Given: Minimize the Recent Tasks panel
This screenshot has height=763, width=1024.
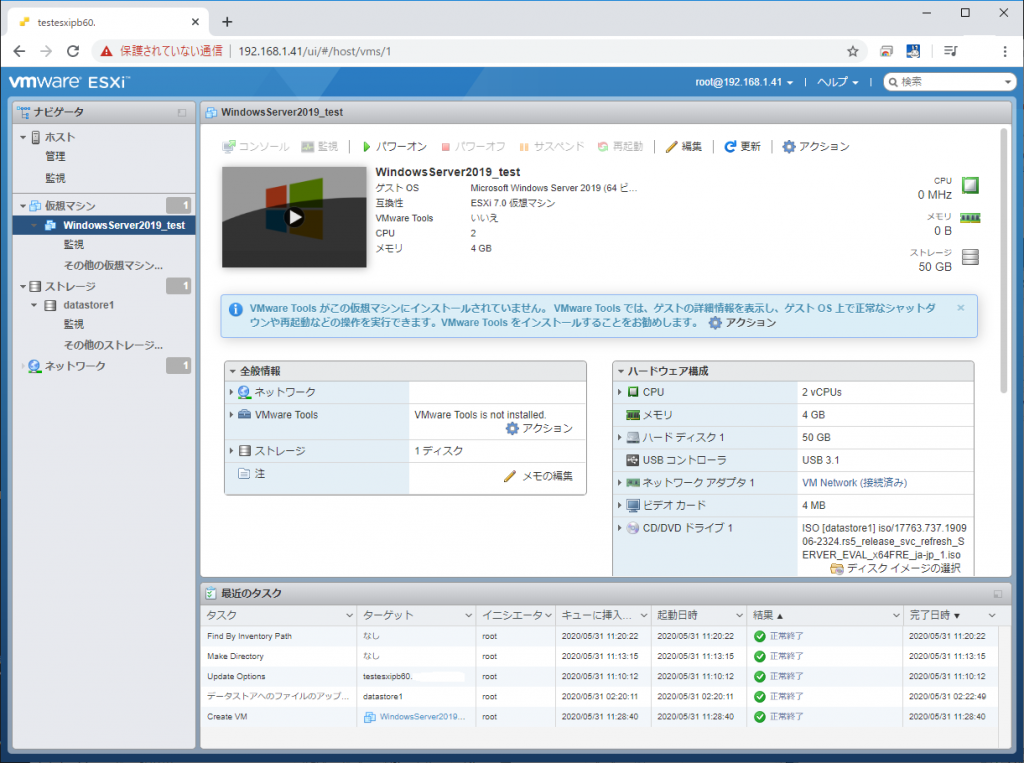Looking at the screenshot, I should 997,594.
